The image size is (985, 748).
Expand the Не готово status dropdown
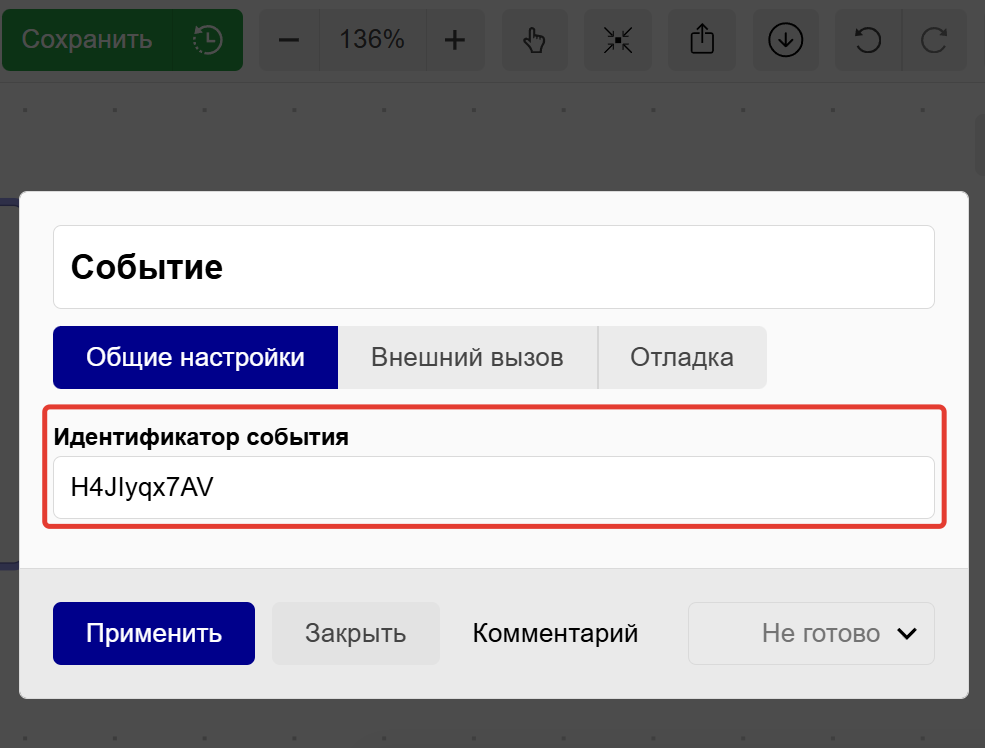click(811, 633)
